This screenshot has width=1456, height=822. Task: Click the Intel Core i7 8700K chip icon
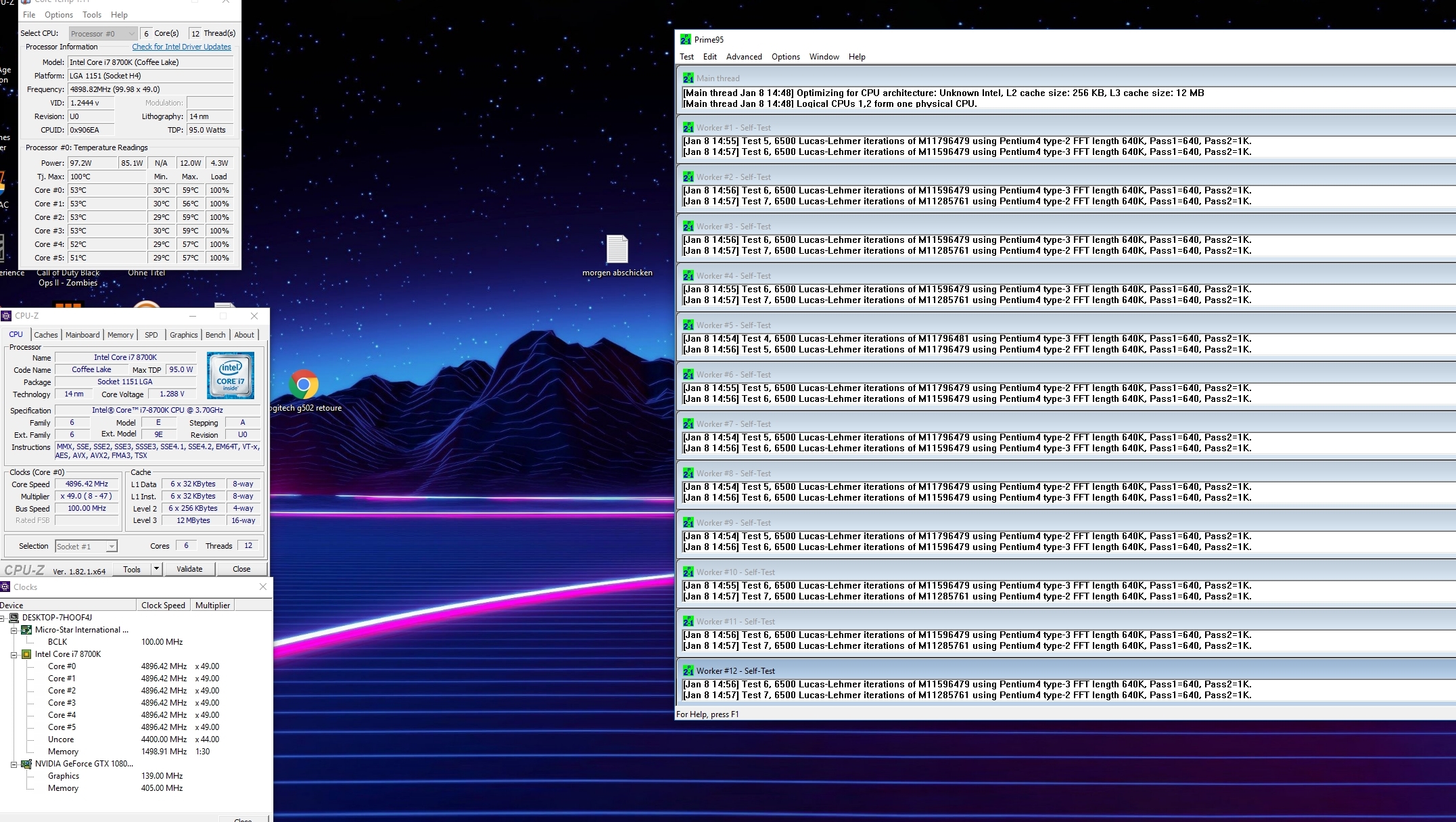(26, 654)
